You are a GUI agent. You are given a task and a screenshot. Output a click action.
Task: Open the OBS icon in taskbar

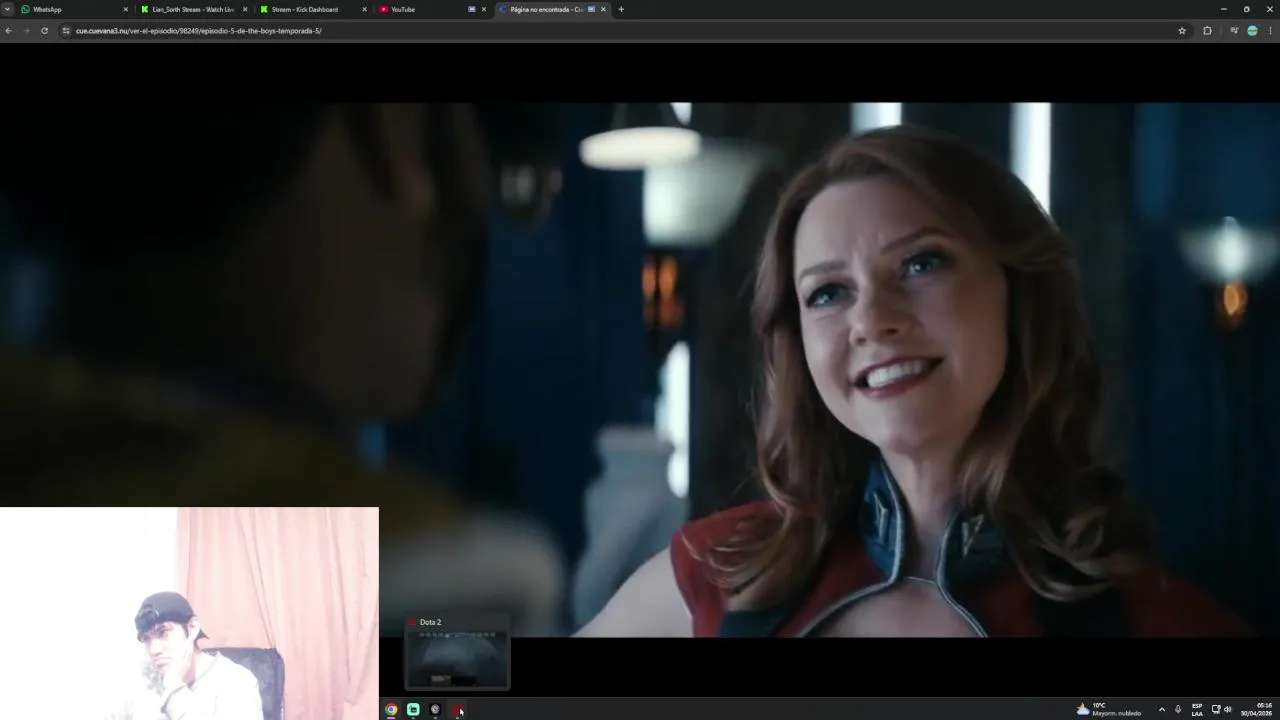(435, 709)
